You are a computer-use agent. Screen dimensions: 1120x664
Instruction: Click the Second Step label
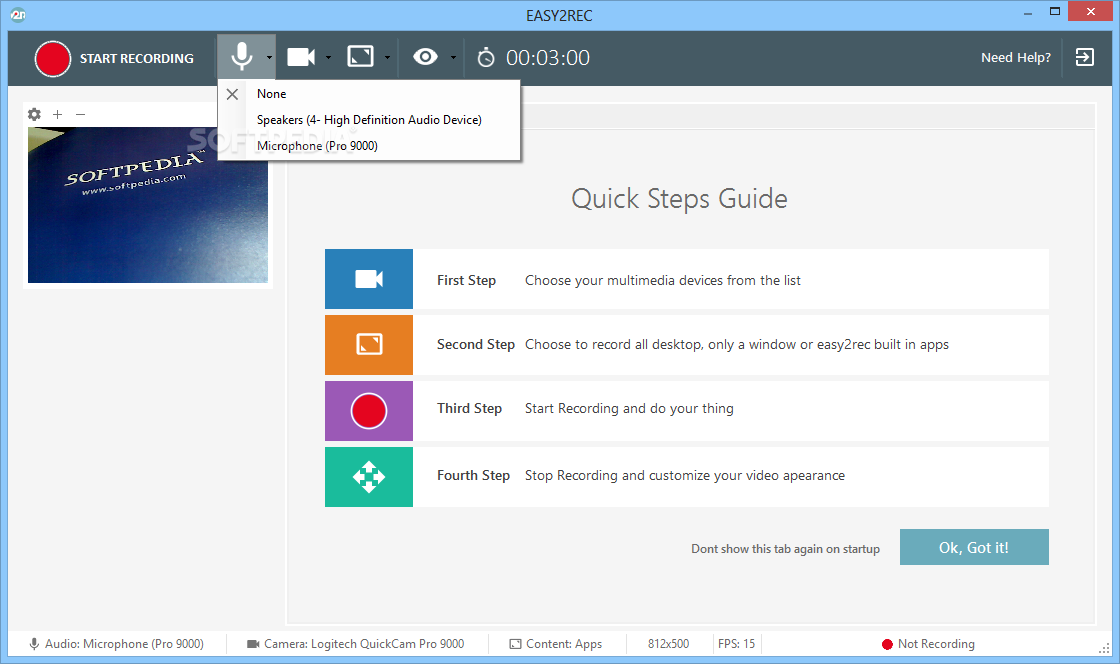point(476,345)
